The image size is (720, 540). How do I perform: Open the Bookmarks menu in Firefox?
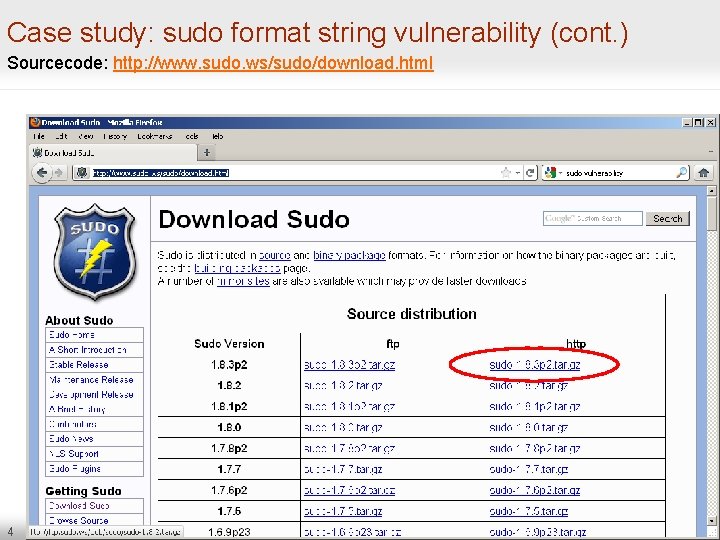pos(155,136)
